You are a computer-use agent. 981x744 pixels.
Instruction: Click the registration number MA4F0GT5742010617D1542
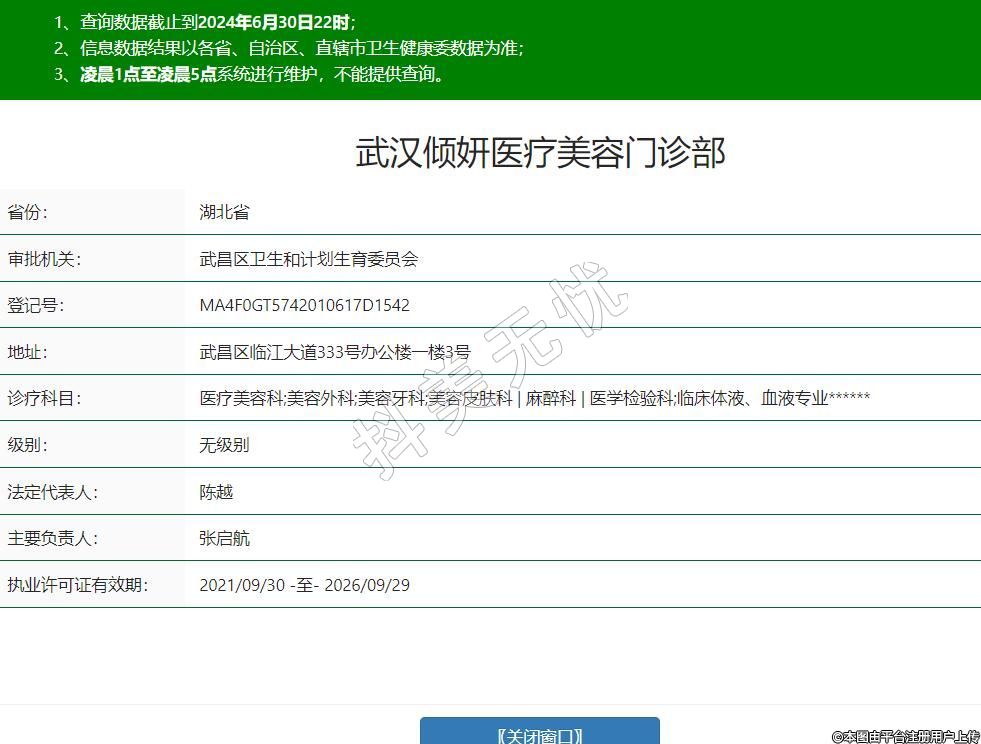[304, 305]
